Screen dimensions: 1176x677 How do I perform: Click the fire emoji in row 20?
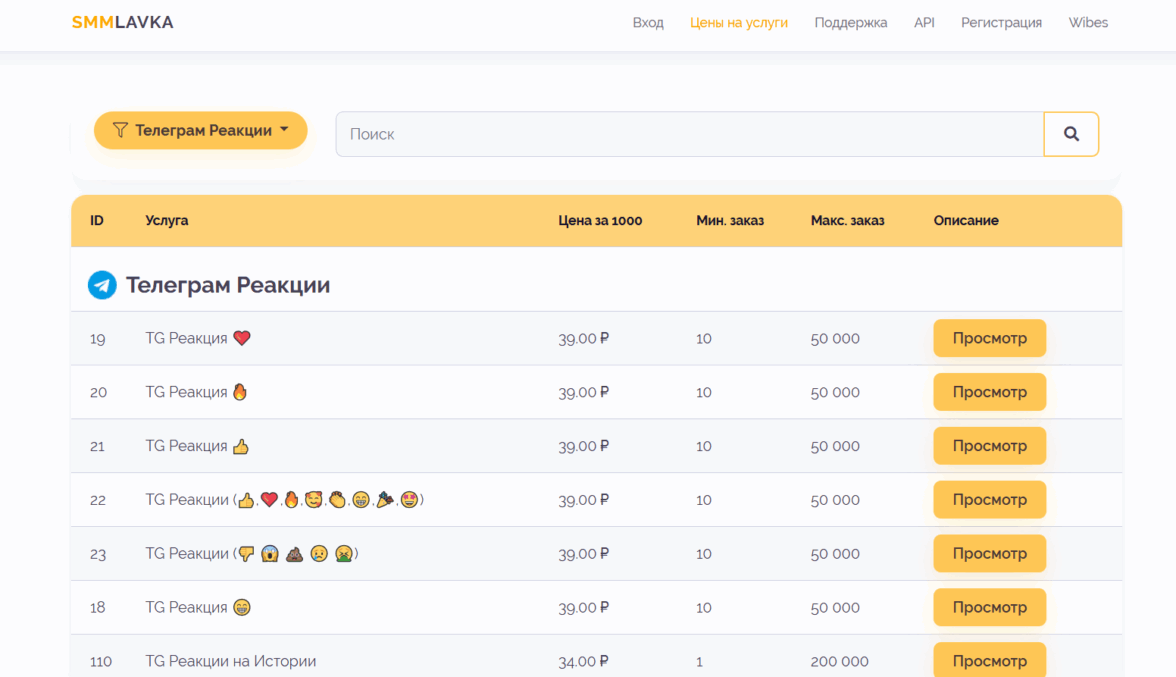tap(240, 392)
